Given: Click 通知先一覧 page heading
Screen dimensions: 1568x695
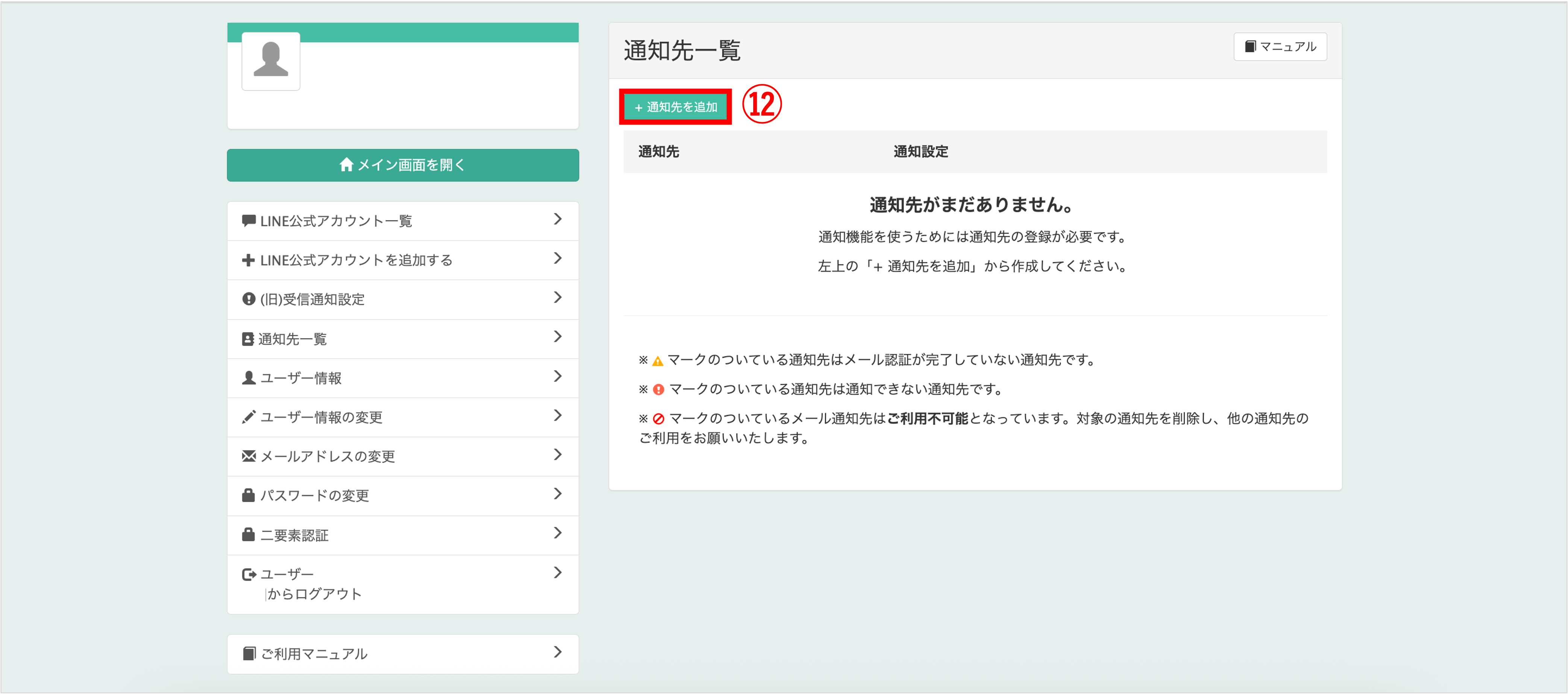Looking at the screenshot, I should [682, 50].
